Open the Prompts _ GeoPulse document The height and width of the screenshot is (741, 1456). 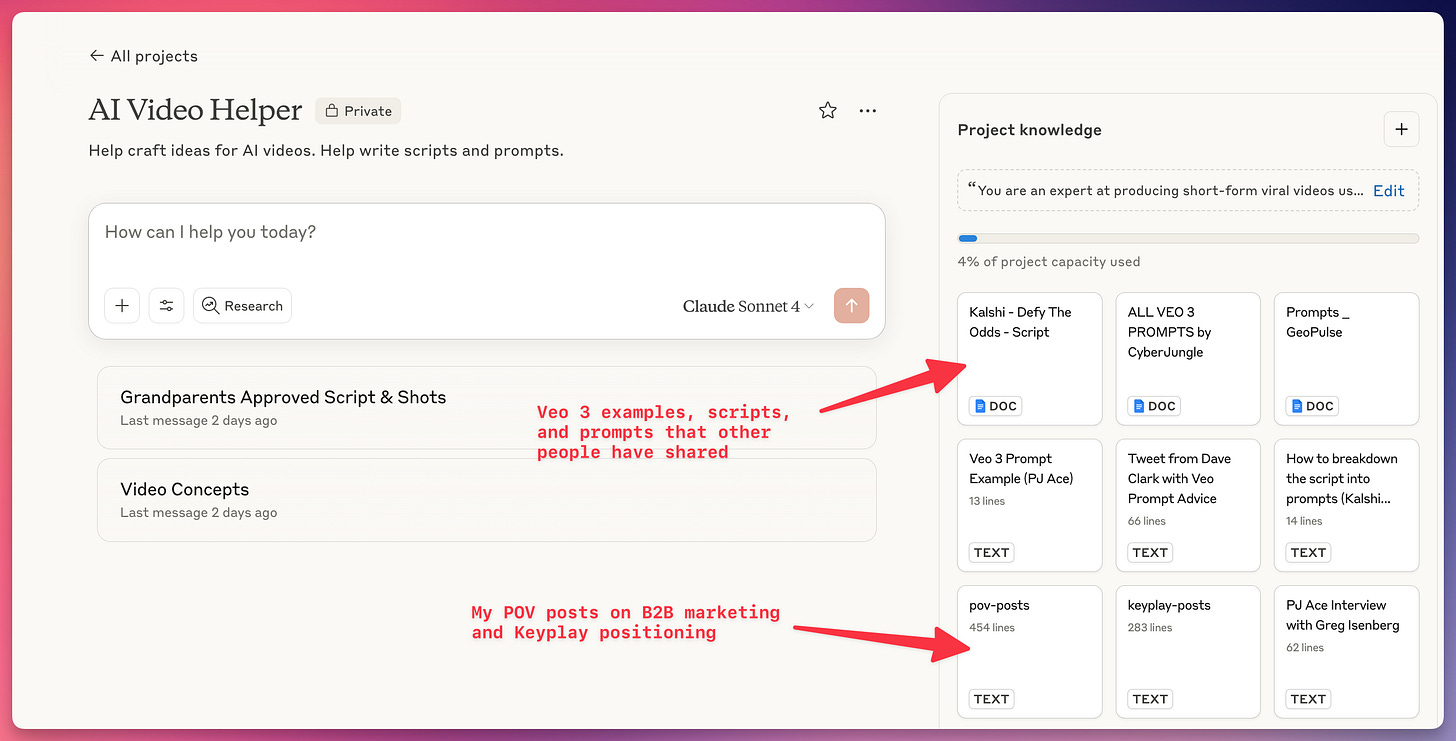click(x=1346, y=359)
